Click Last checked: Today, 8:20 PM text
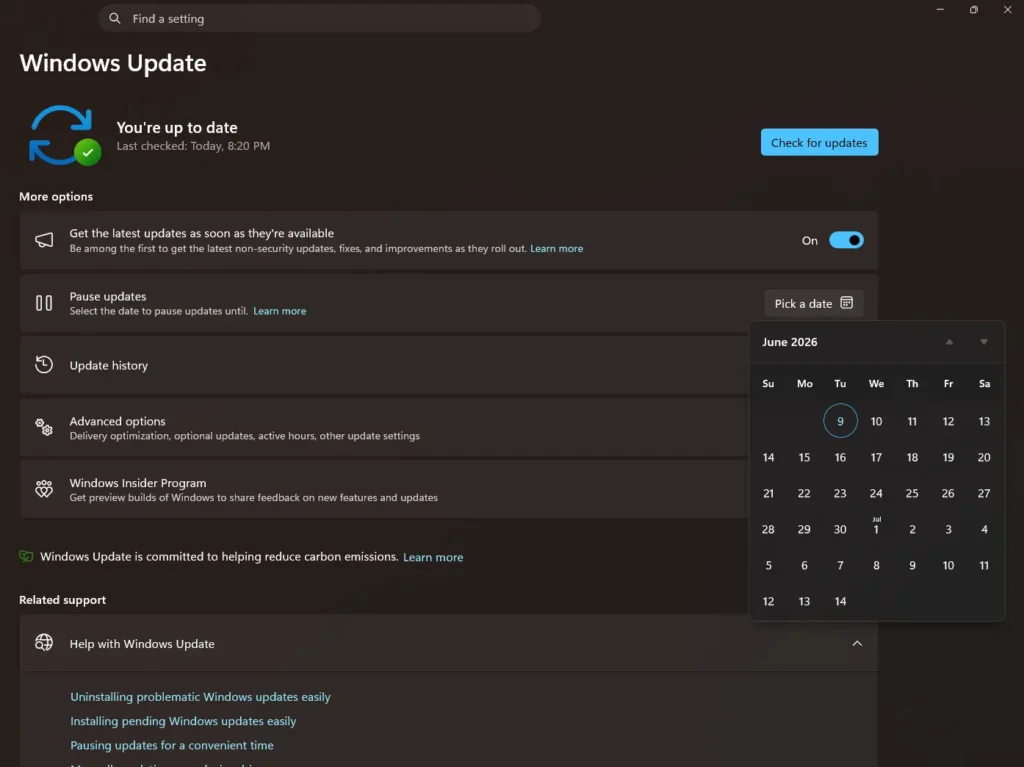Image resolution: width=1024 pixels, height=767 pixels. [x=193, y=146]
